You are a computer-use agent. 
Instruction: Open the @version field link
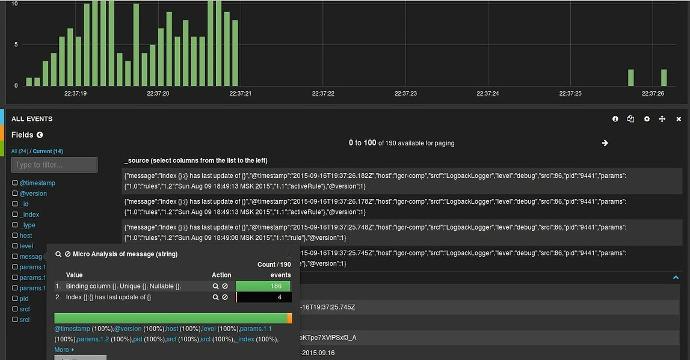tap(33, 193)
